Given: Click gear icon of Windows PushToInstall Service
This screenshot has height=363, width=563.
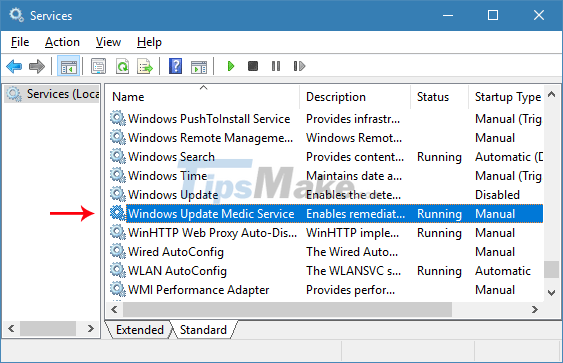Looking at the screenshot, I should (117, 118).
